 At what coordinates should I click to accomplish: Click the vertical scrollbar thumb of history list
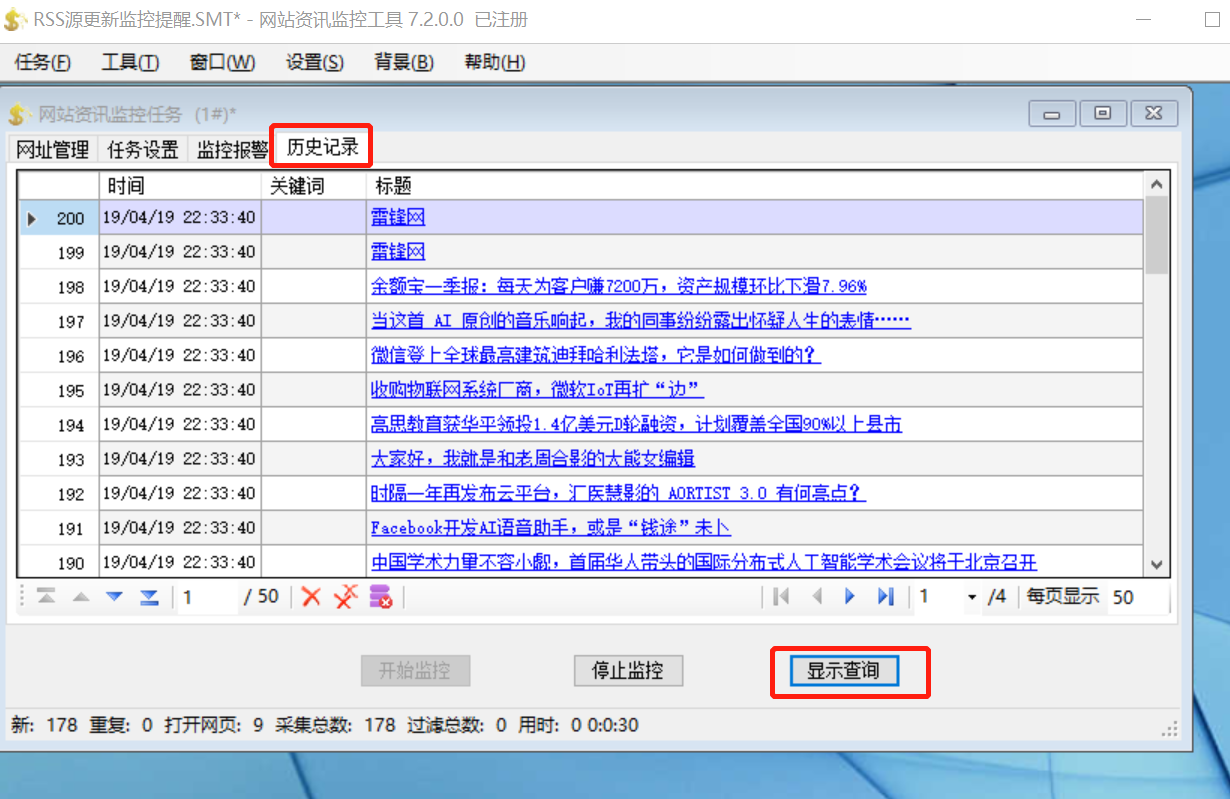pyautogui.click(x=1157, y=235)
